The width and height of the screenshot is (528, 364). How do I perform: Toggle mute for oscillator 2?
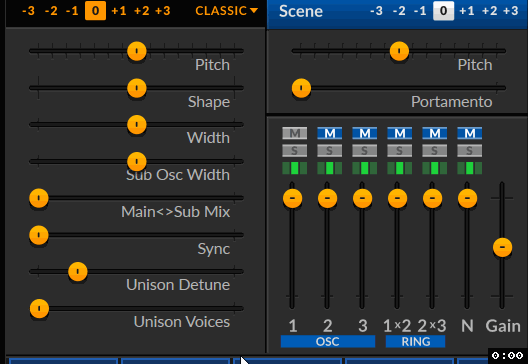(330, 133)
